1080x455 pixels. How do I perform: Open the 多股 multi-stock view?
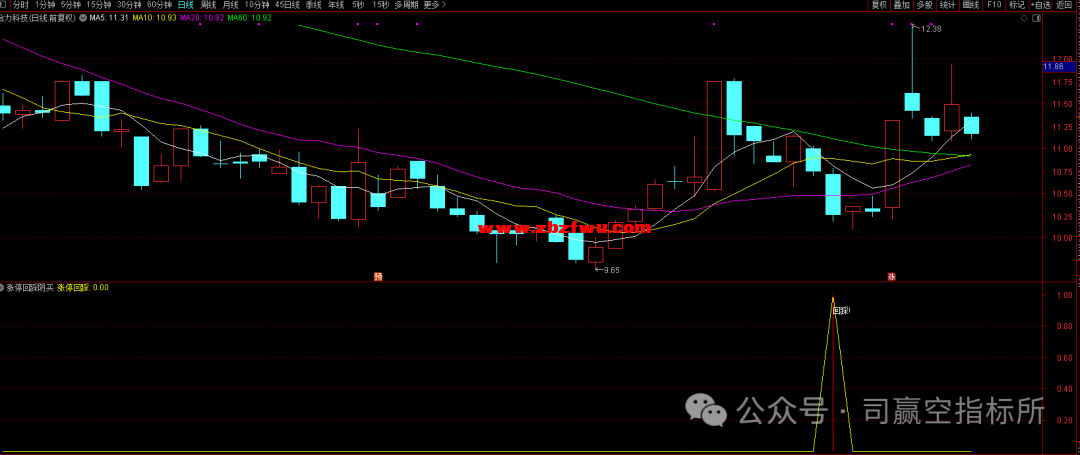[924, 4]
